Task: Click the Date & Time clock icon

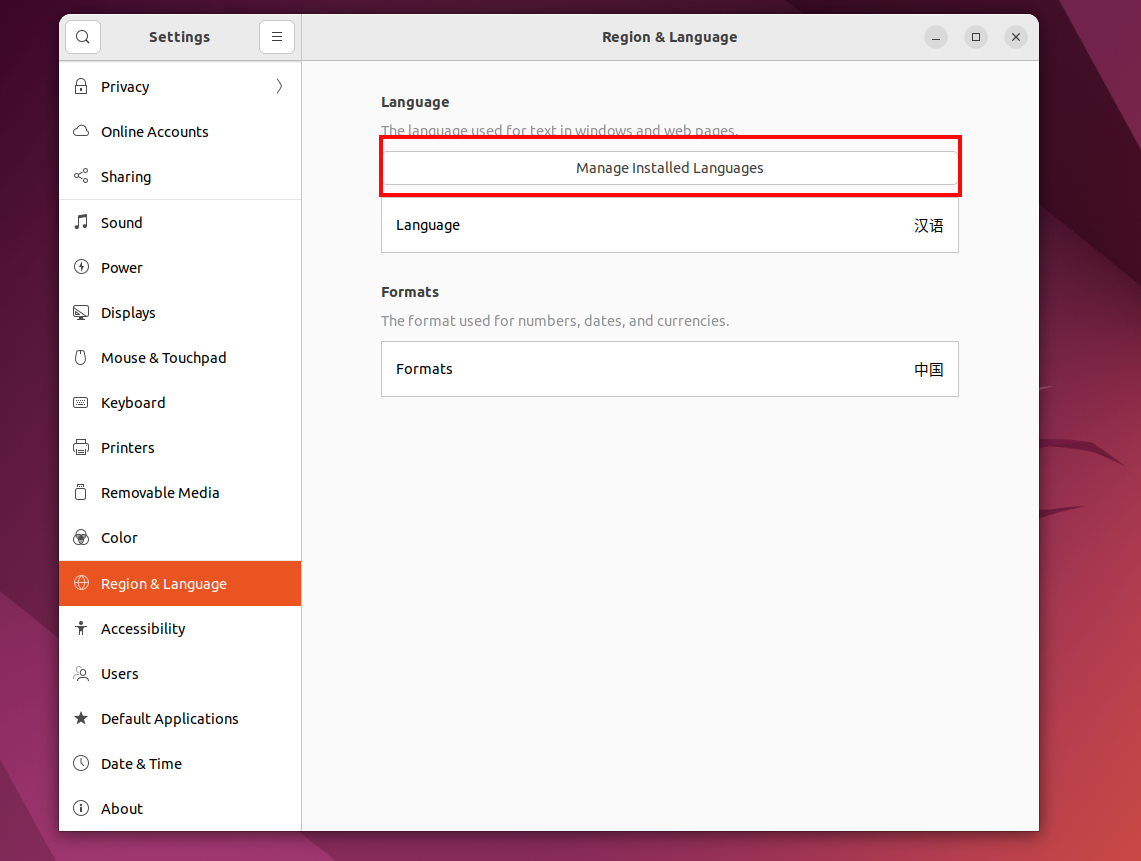Action: click(x=82, y=763)
